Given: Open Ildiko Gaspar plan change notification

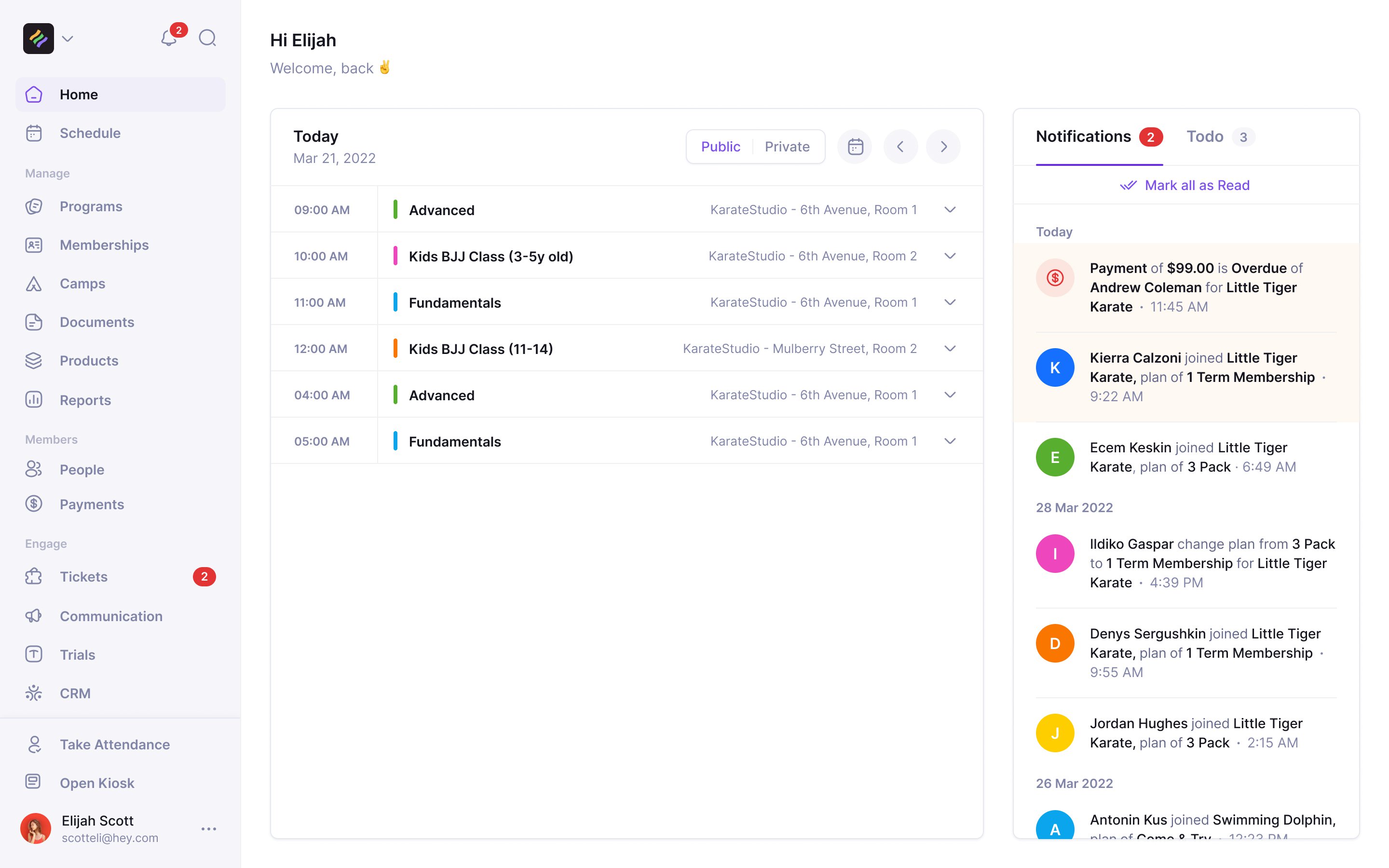Looking at the screenshot, I should coord(1186,563).
